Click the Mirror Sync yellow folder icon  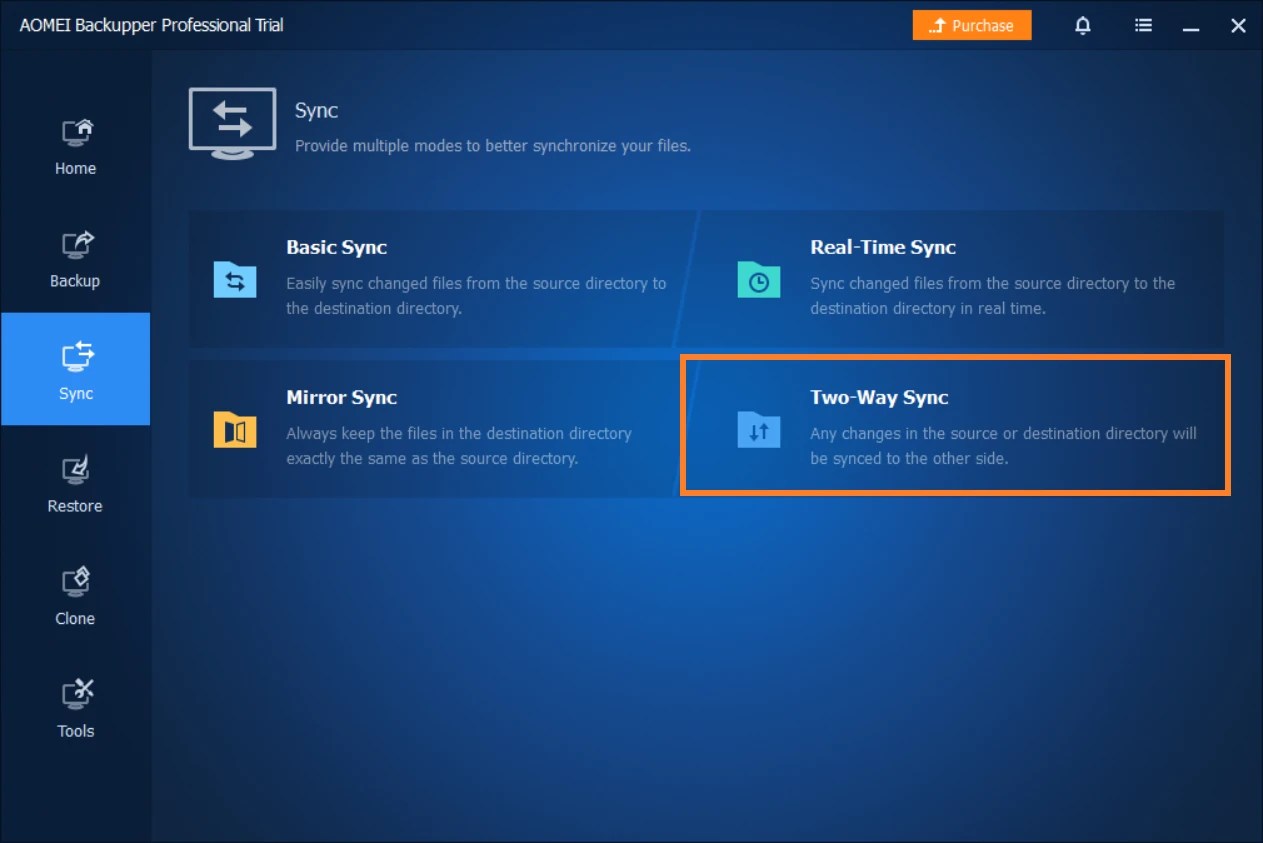235,429
